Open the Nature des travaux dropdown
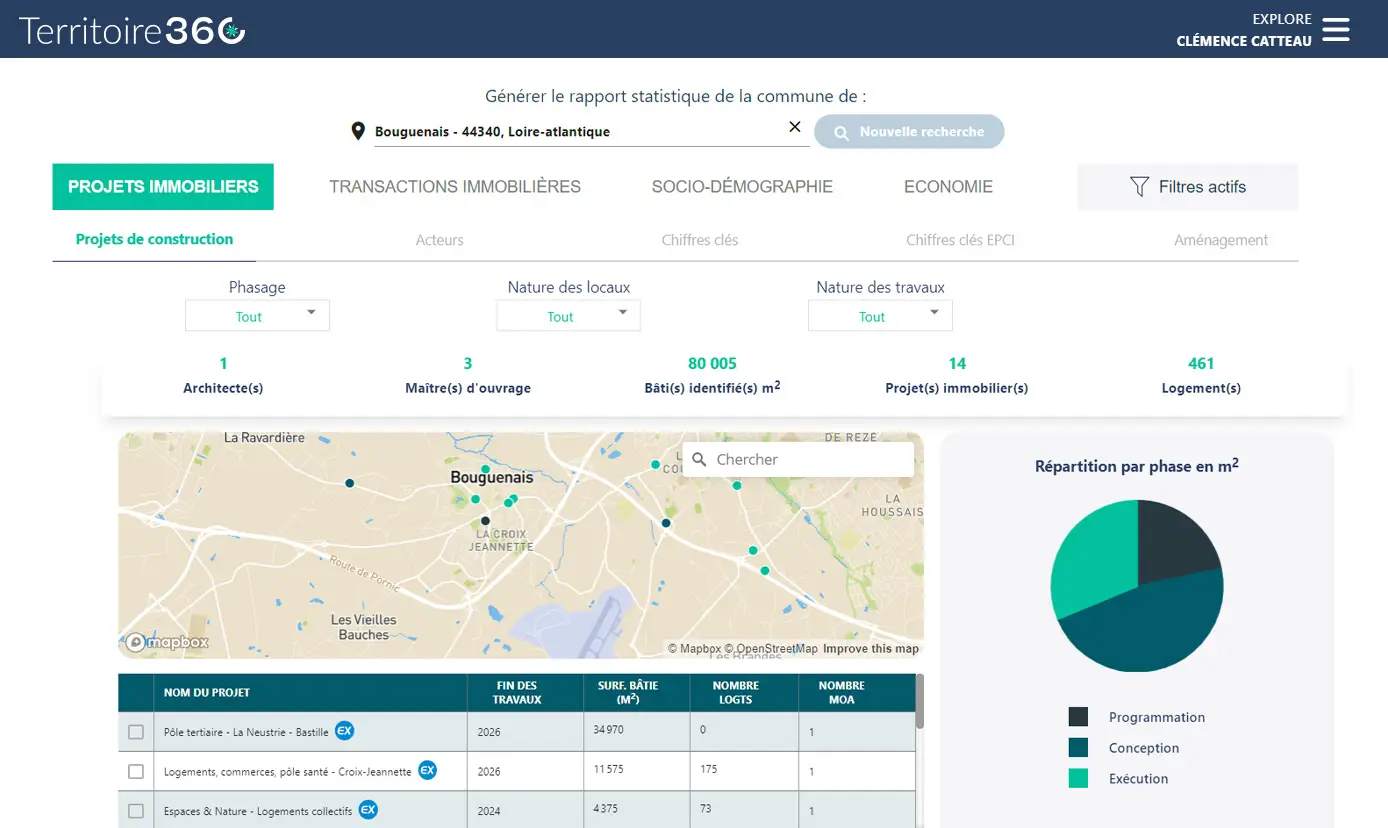The width and height of the screenshot is (1388, 828). 880,316
